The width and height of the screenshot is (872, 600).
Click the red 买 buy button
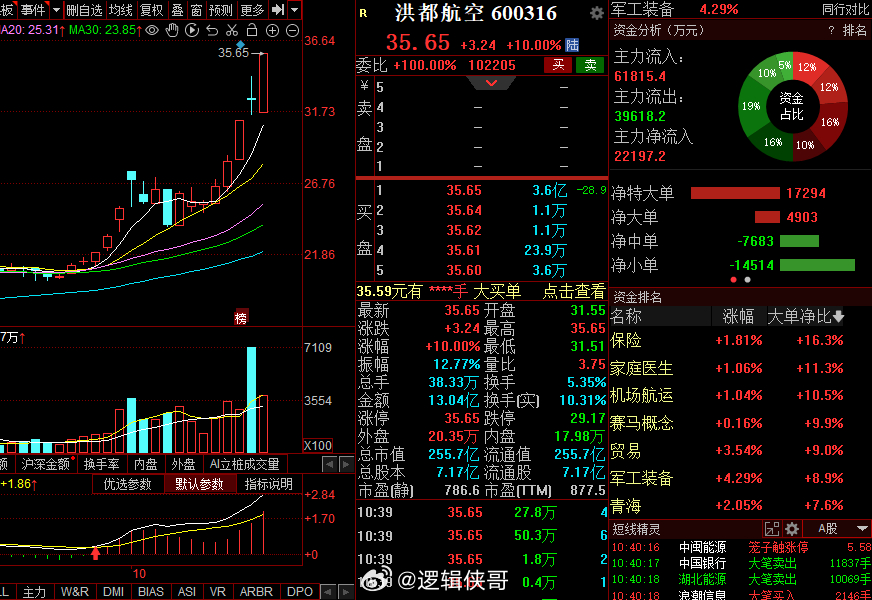pyautogui.click(x=558, y=65)
